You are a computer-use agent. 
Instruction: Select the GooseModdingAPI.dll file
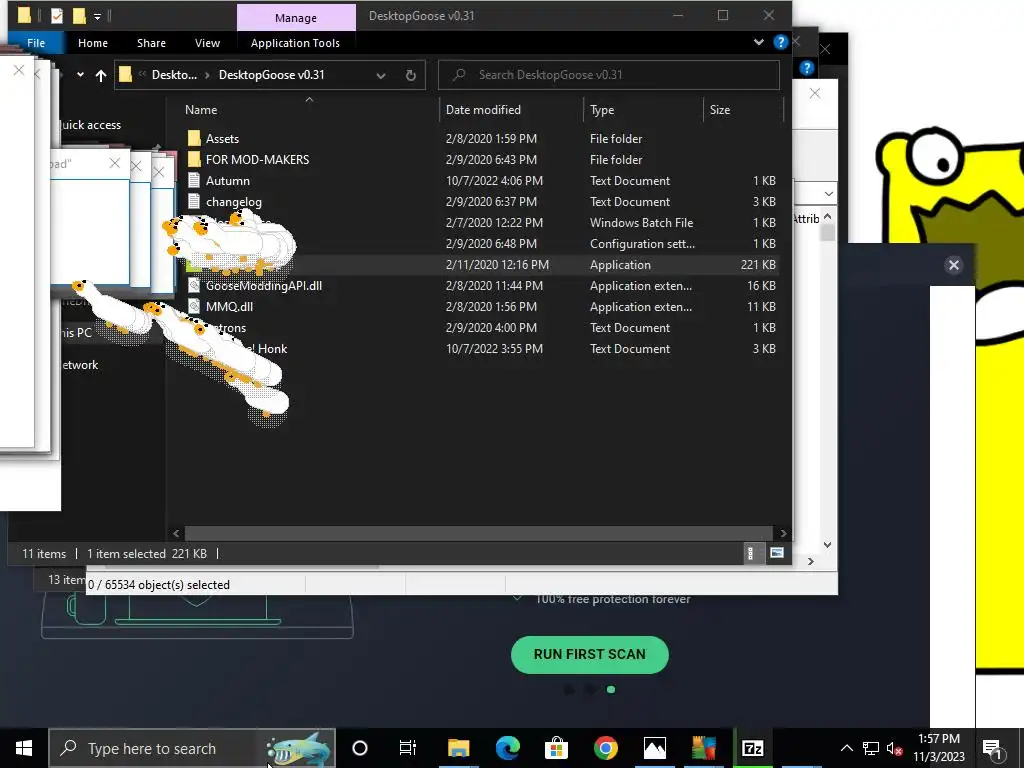264,285
